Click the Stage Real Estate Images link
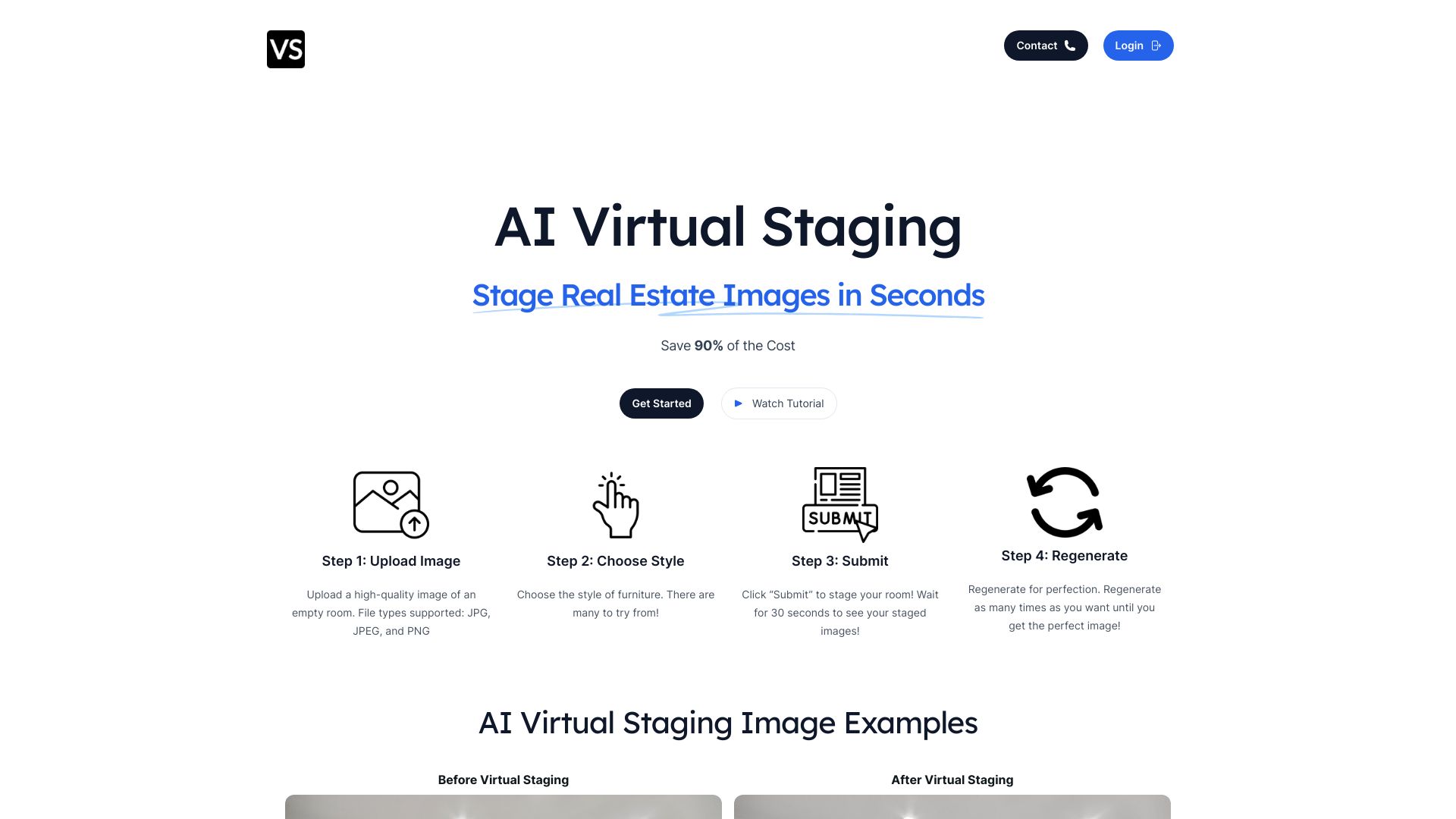This screenshot has height=819, width=1456. point(727,294)
